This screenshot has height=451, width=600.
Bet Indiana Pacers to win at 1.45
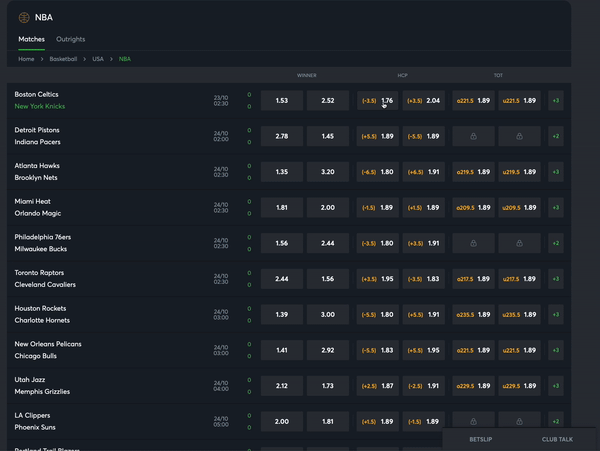tap(328, 136)
